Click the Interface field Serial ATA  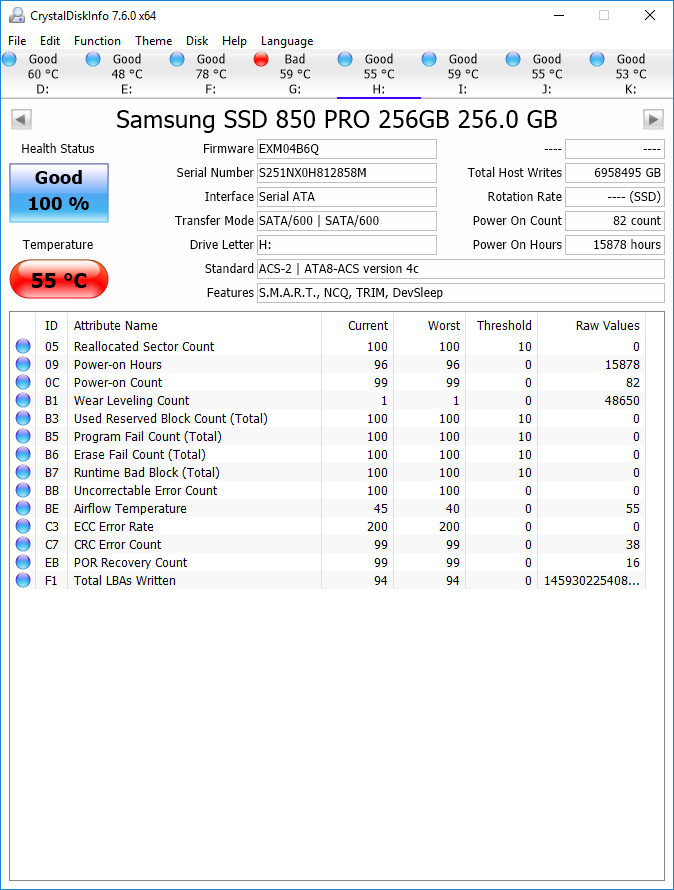347,196
